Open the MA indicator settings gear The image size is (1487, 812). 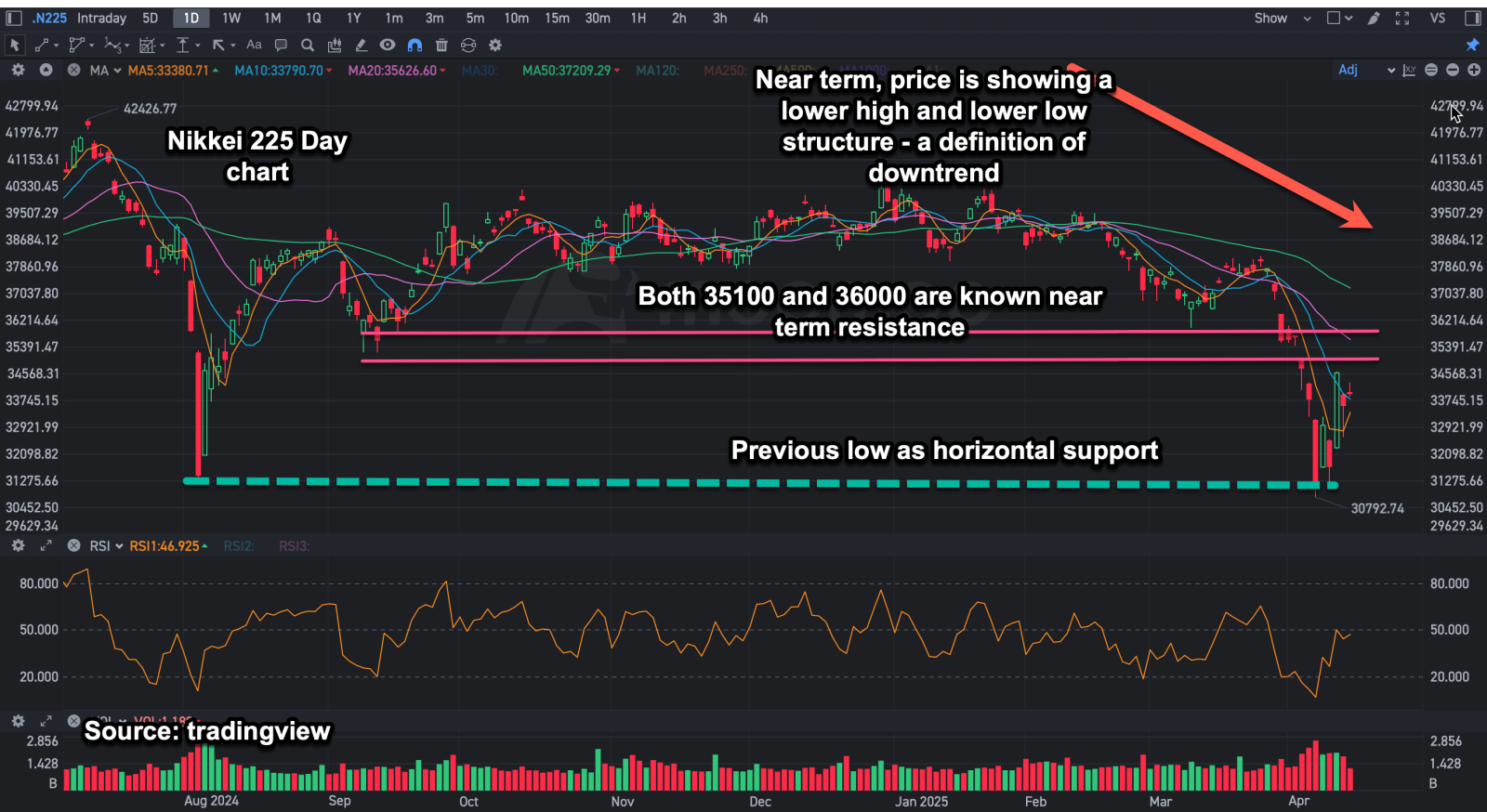[x=18, y=70]
